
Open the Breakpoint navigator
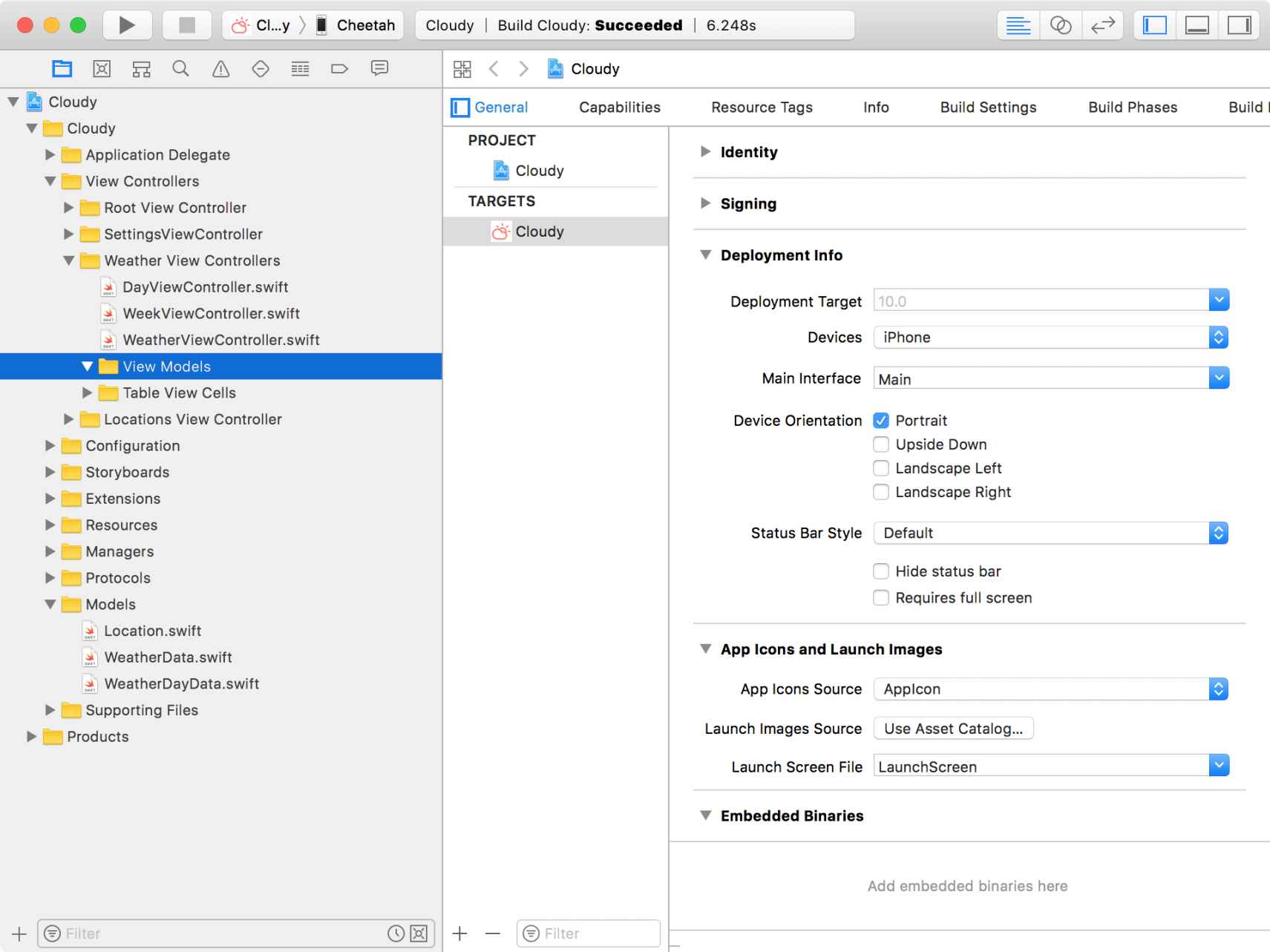pyautogui.click(x=339, y=69)
